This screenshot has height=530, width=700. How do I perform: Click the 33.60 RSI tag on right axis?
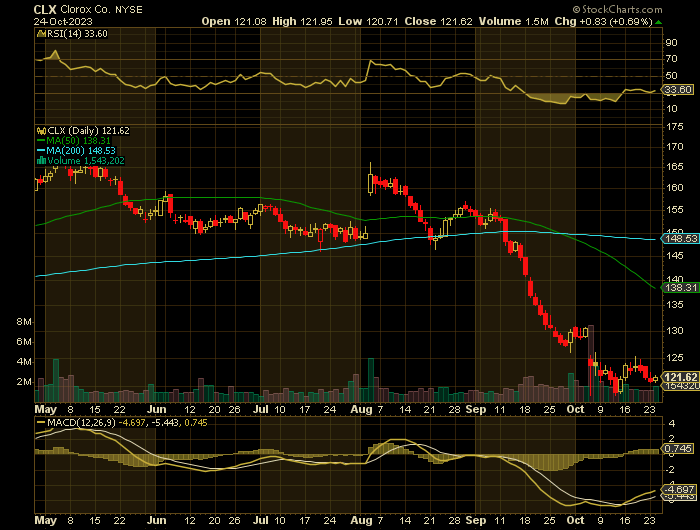678,90
